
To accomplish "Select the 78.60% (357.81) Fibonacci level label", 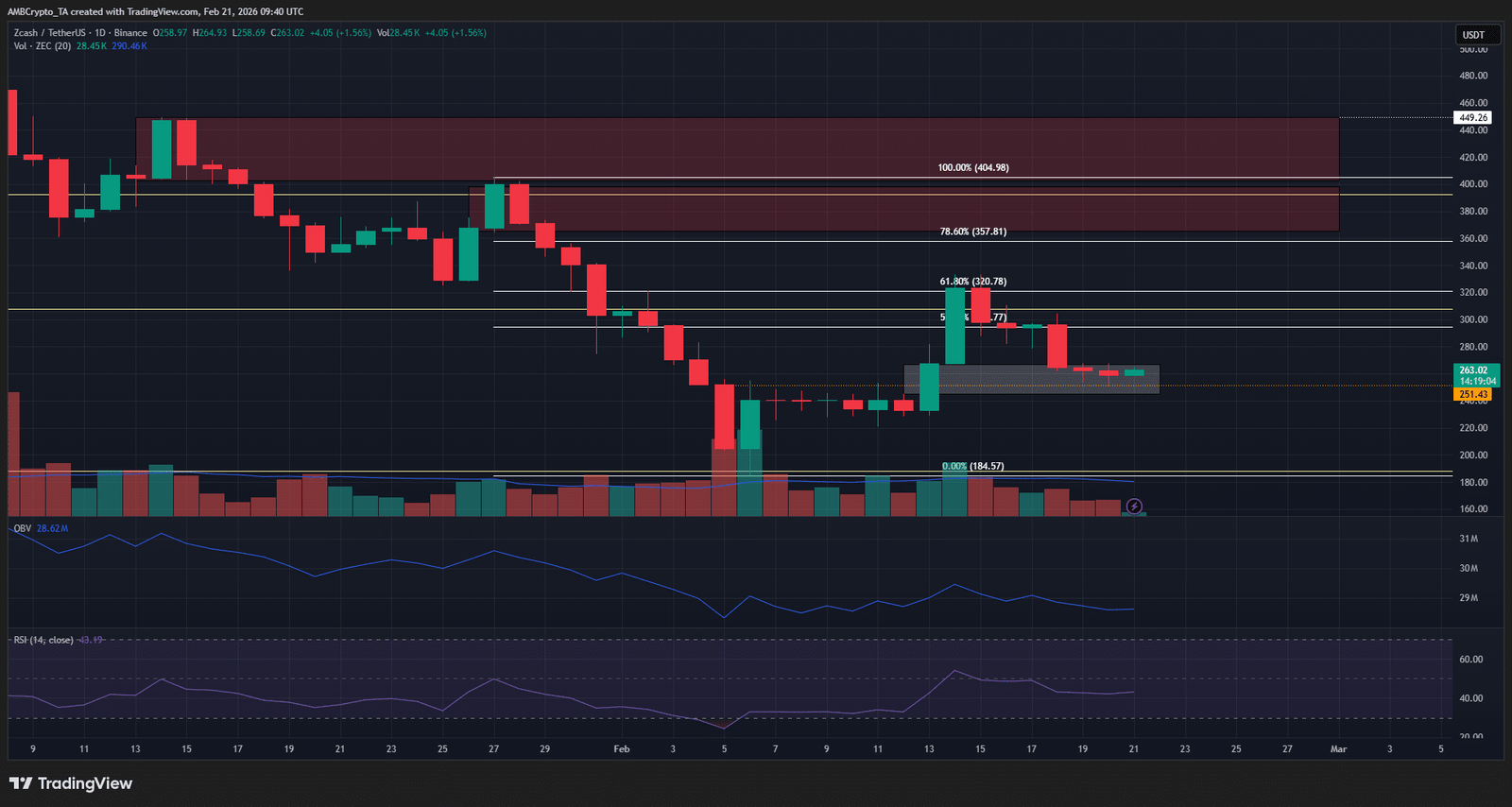I will click(x=972, y=232).
